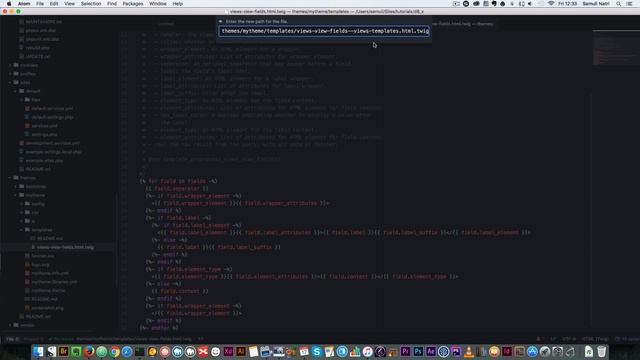Open the Packages menu
This screenshot has height=360, width=640.
click(133, 4)
